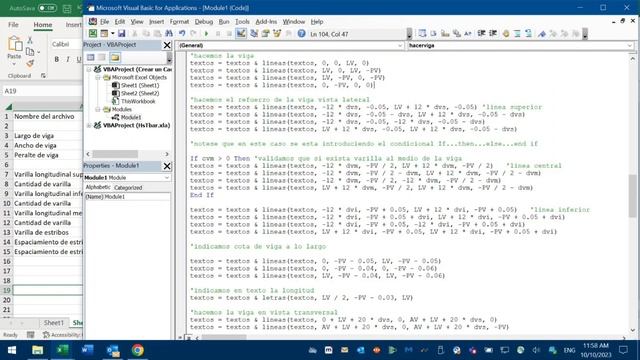Open the Properties Window toolbar icon
Viewport: 640px width, 360px height.
tap(265, 33)
